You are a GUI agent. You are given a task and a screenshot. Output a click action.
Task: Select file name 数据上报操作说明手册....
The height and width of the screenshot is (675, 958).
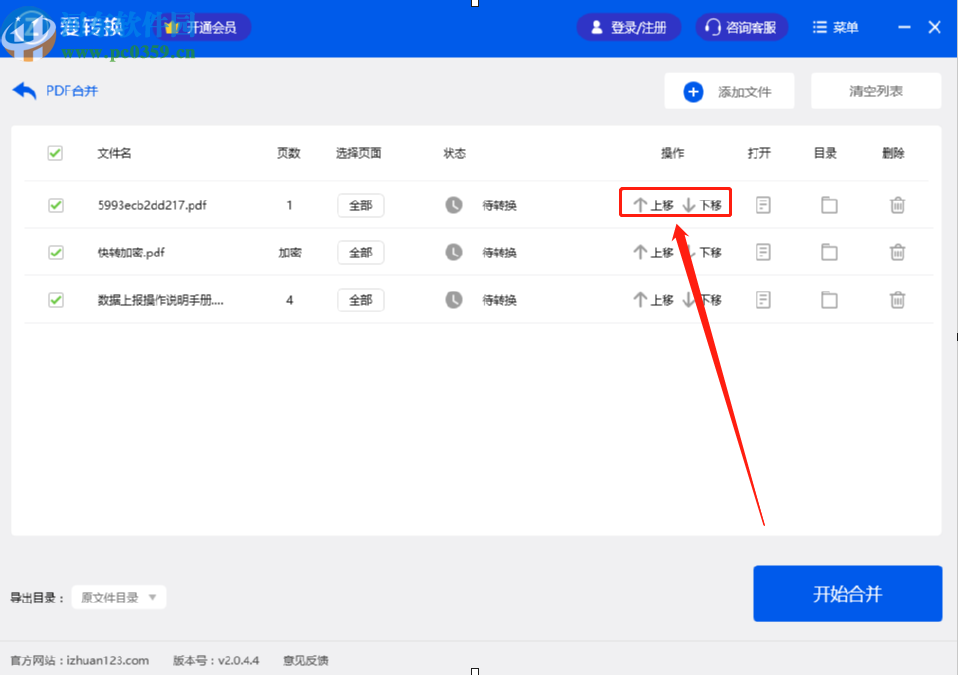pyautogui.click(x=161, y=300)
